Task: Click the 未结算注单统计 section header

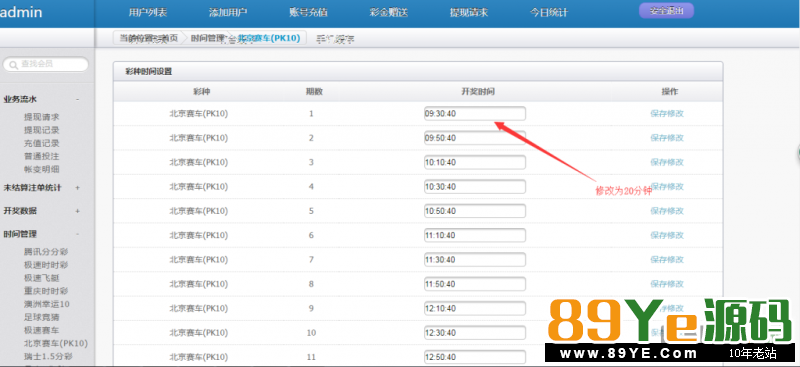Action: pos(32,188)
